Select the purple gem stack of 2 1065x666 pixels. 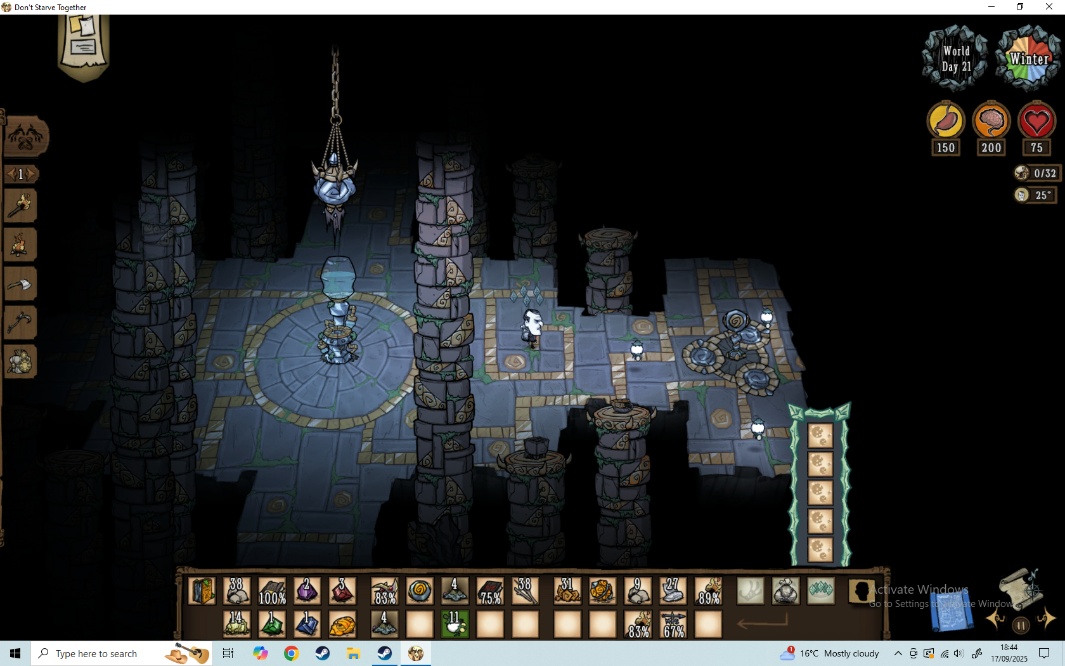(x=307, y=591)
